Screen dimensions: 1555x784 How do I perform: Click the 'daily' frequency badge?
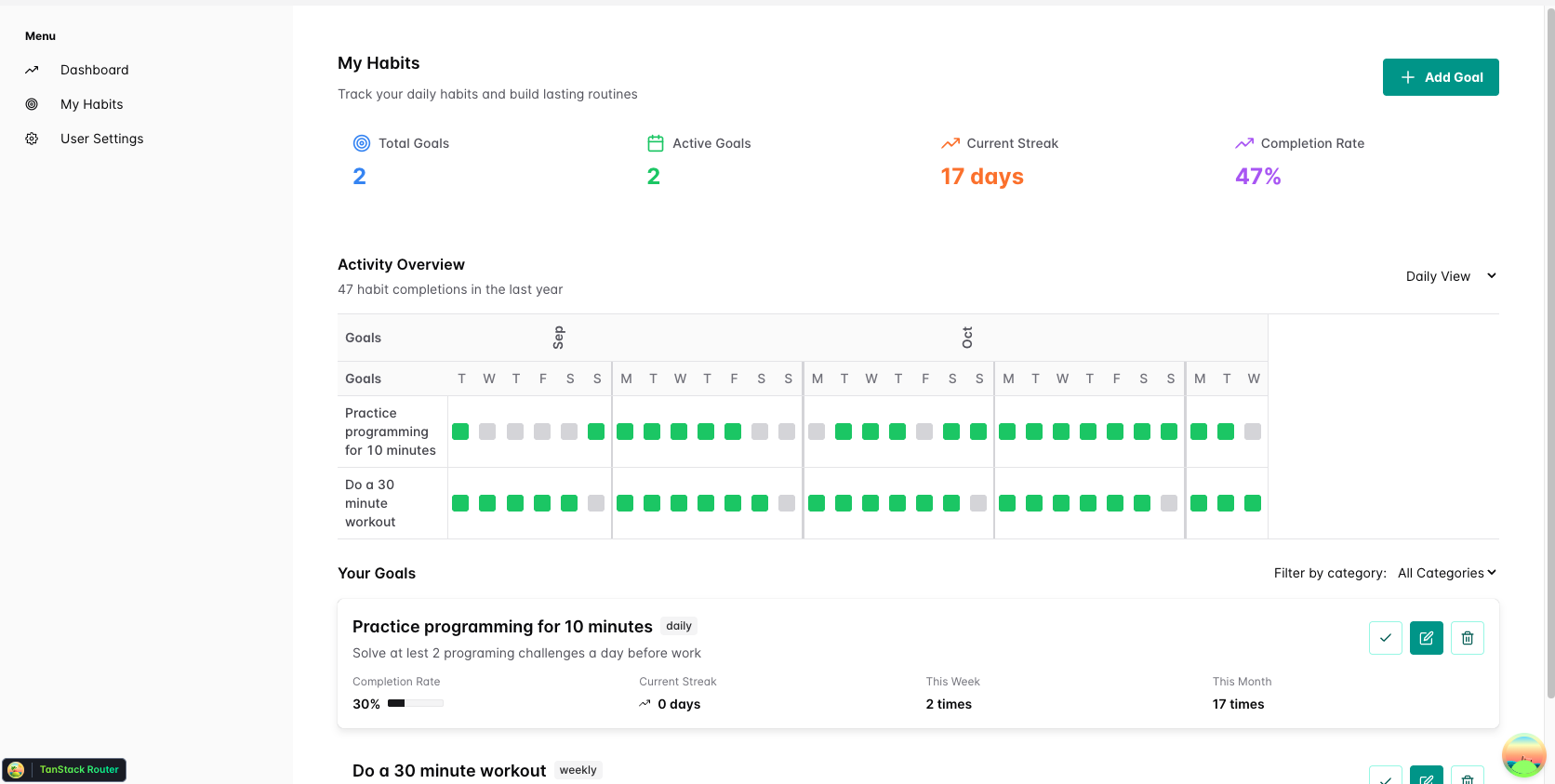(679, 626)
